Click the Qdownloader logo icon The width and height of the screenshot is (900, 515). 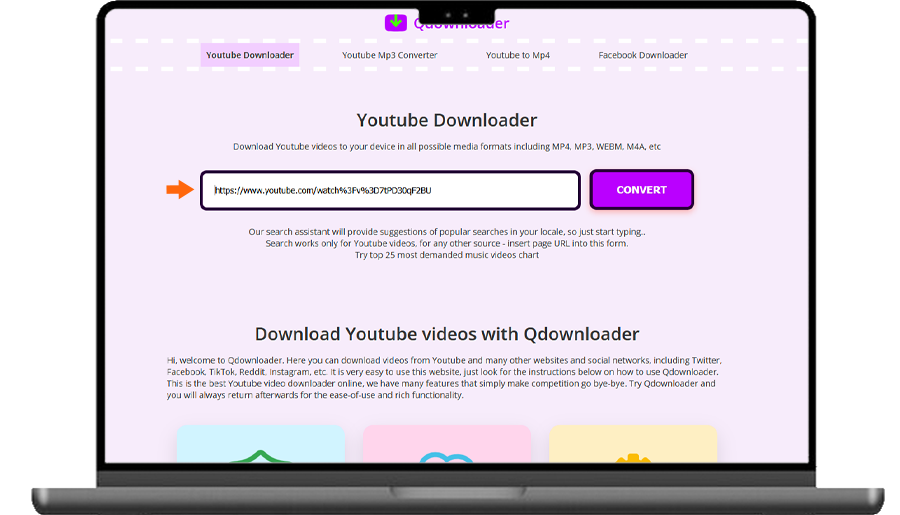click(395, 22)
